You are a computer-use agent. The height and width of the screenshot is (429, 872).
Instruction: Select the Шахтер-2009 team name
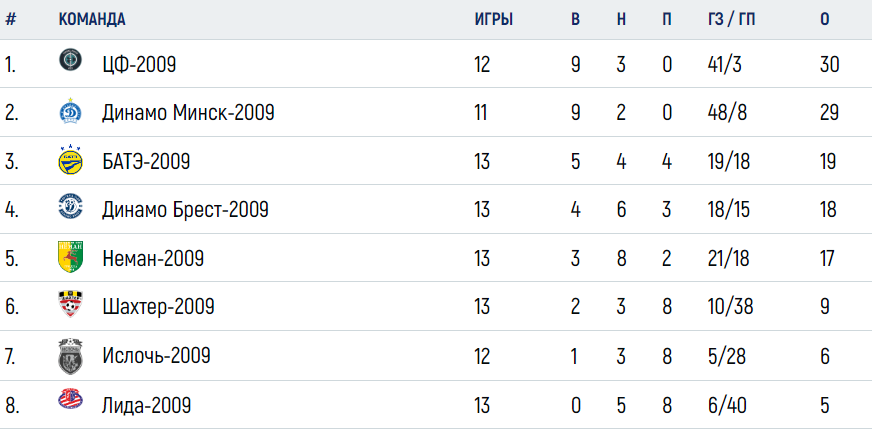(x=158, y=307)
